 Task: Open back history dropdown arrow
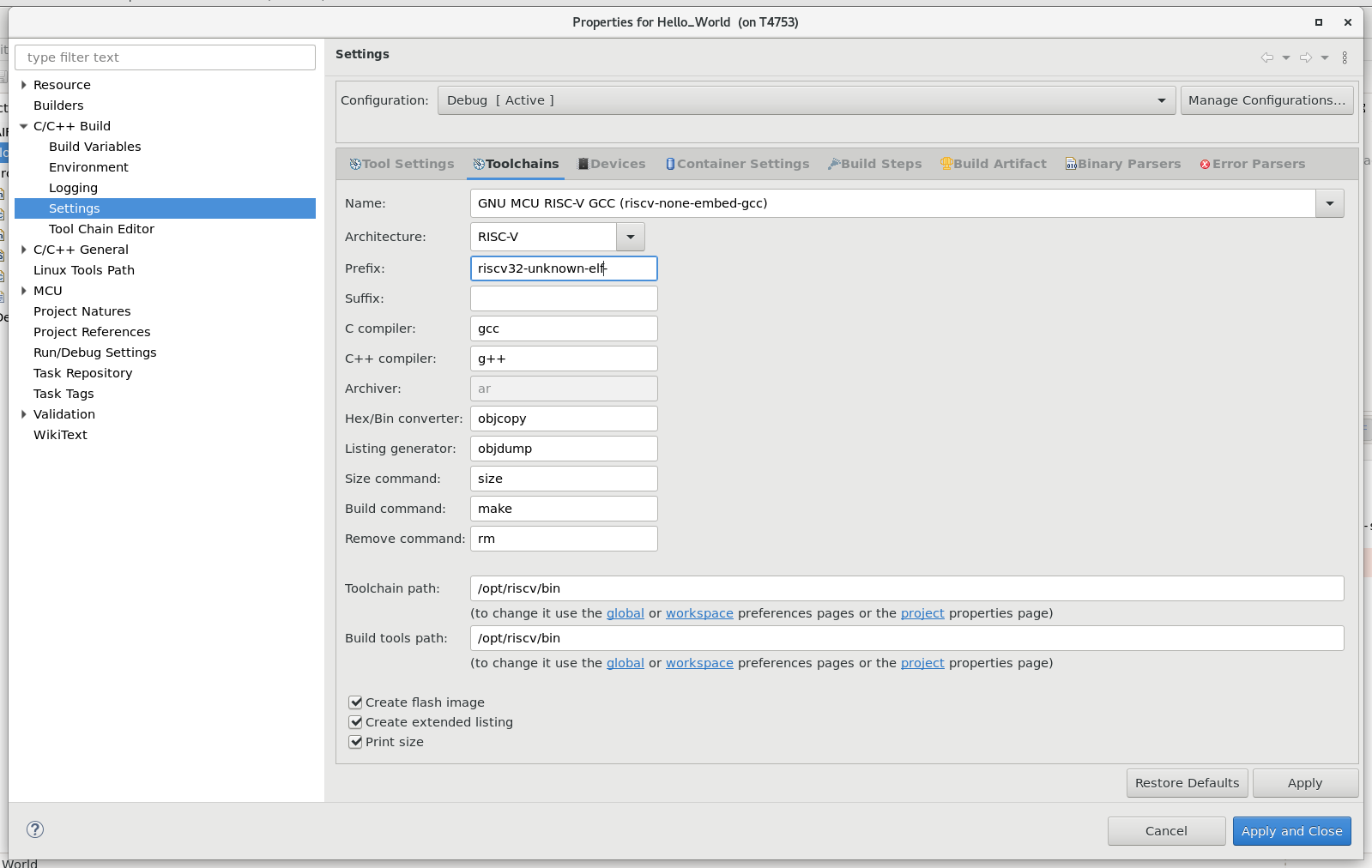(x=1286, y=57)
